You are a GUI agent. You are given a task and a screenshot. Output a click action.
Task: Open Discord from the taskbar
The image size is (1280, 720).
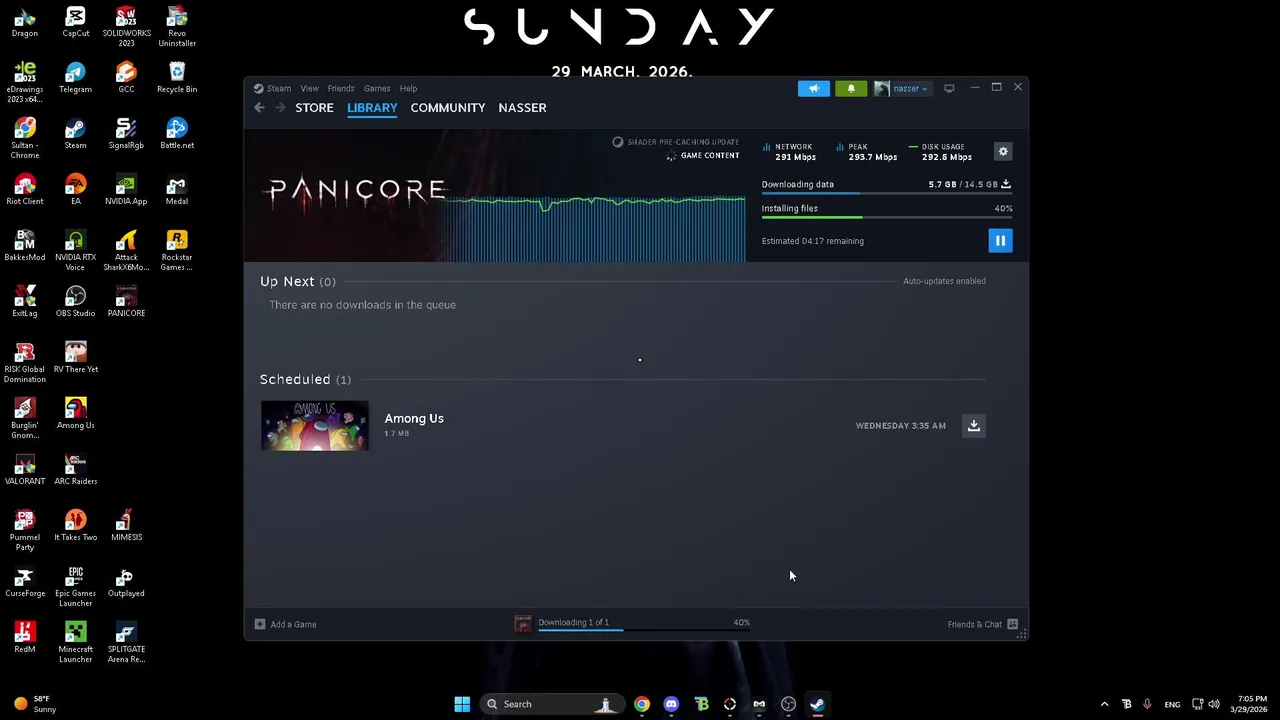671,704
